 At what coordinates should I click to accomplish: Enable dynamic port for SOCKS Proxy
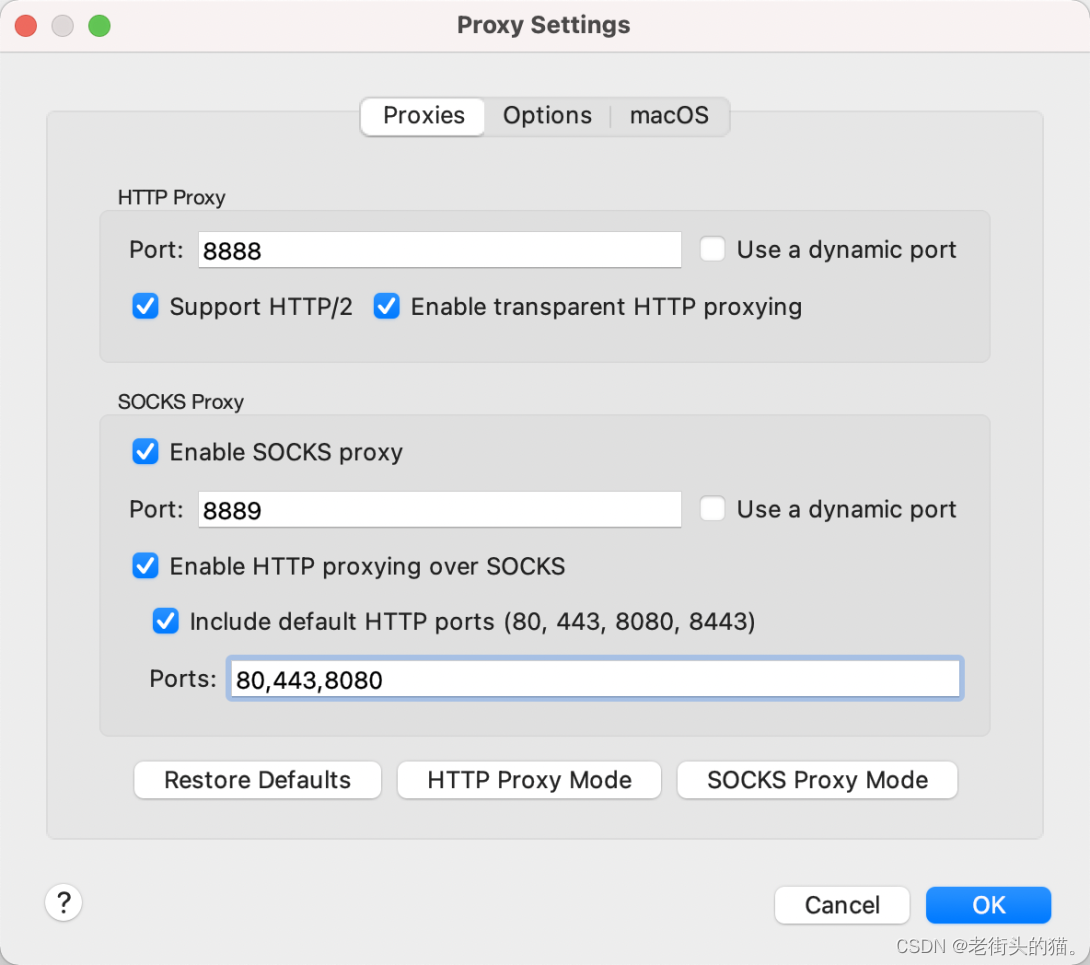tap(713, 508)
